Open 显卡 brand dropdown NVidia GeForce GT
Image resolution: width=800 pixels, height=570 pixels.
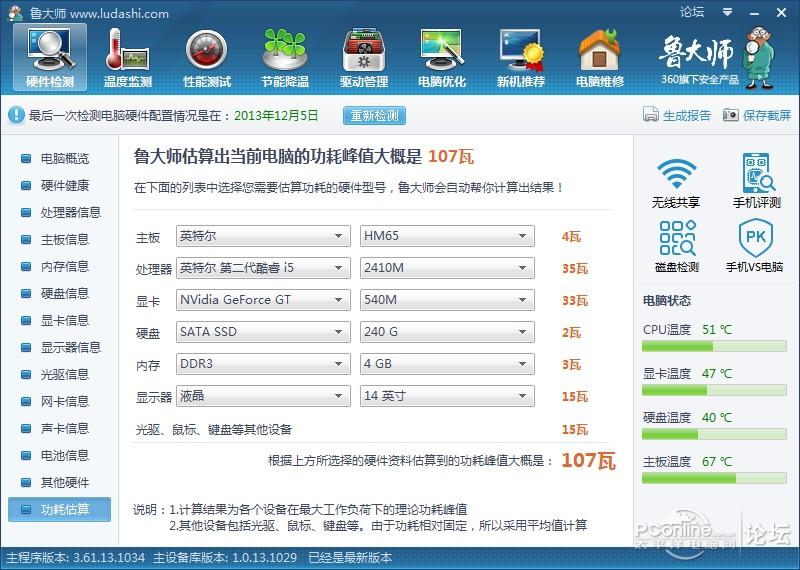tap(263, 300)
